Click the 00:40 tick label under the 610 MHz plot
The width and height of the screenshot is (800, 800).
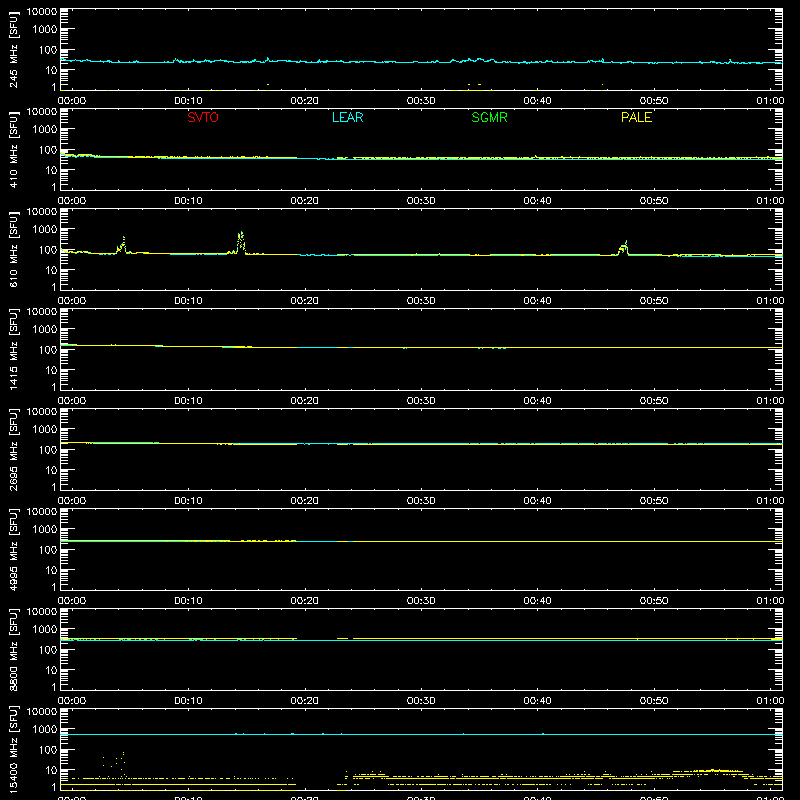tap(537, 301)
